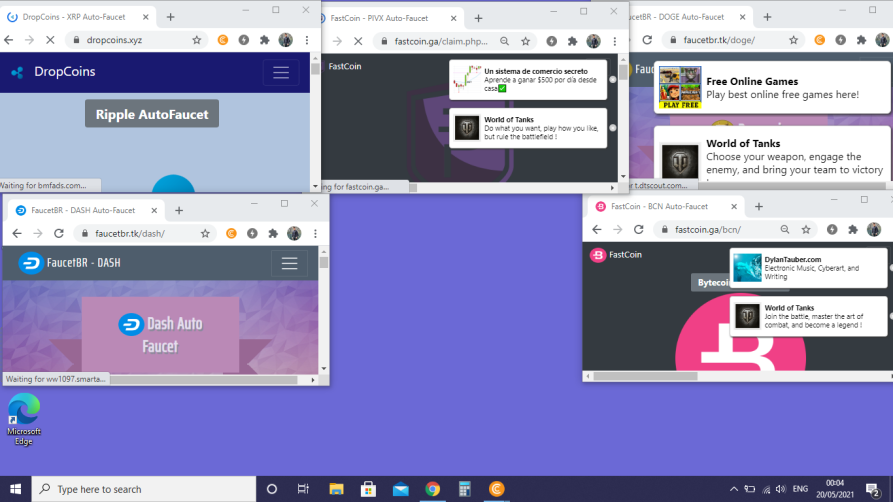Show hidden system tray icons
The width and height of the screenshot is (893, 502).
pyautogui.click(x=734, y=489)
